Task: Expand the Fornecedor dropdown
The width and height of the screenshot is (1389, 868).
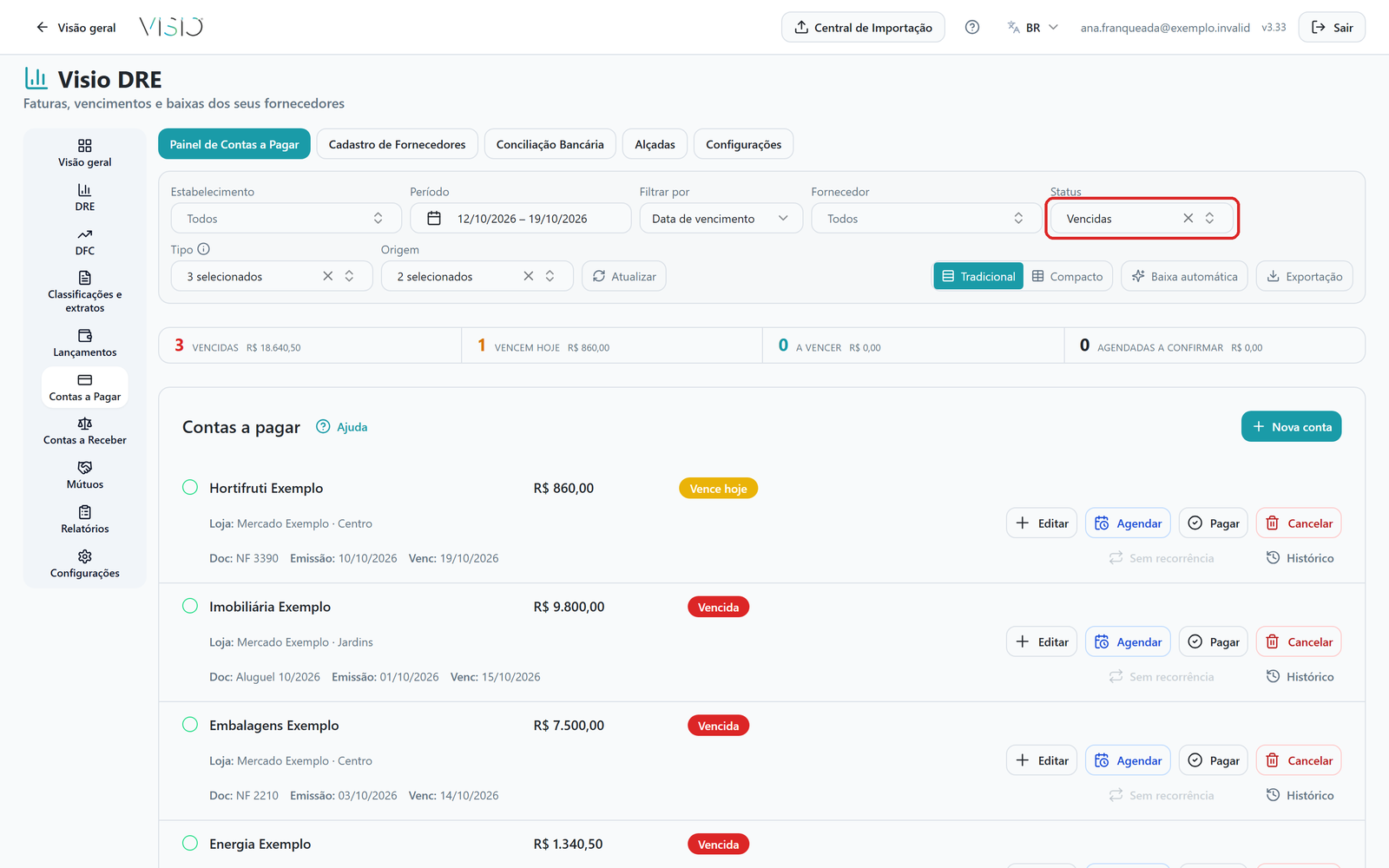Action: coord(926,218)
